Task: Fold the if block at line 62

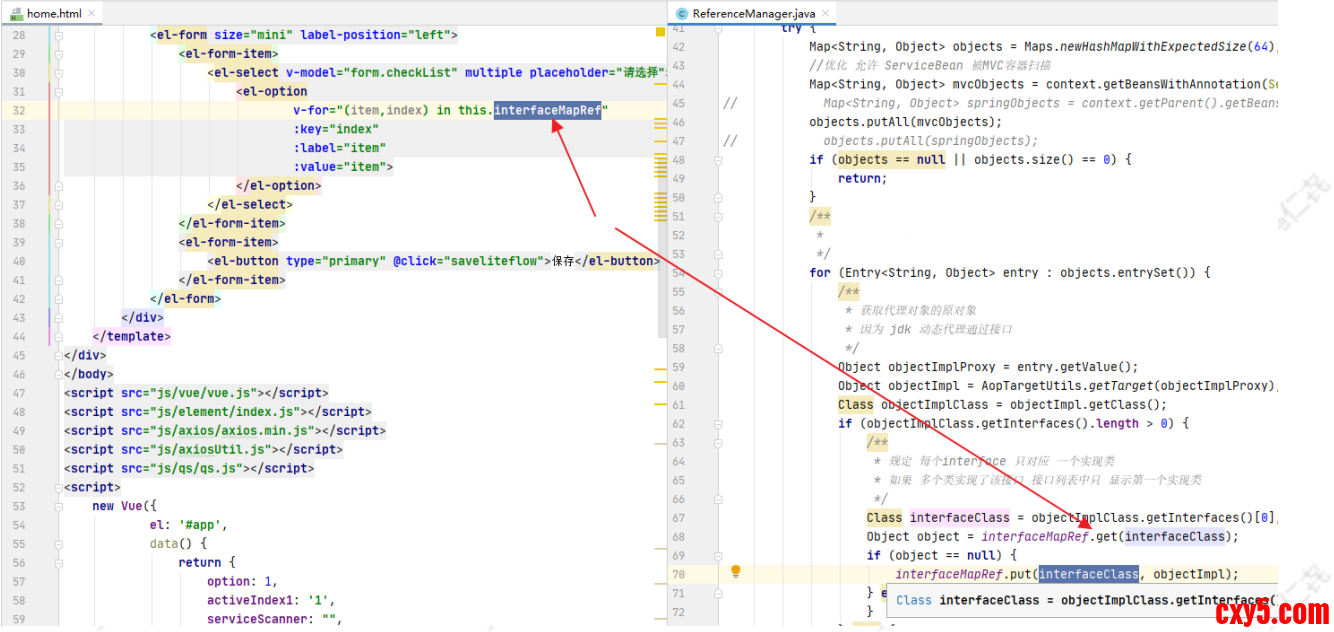Action: click(716, 424)
